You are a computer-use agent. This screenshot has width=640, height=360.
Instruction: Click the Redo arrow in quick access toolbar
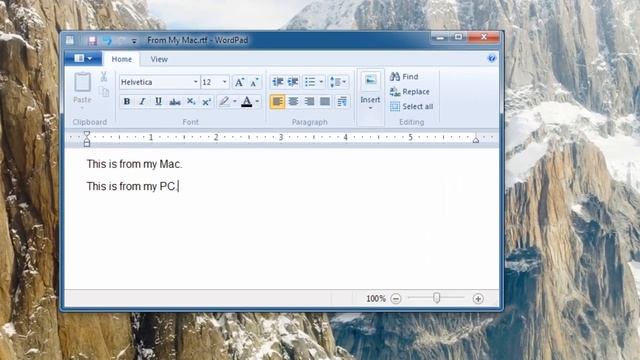pos(121,40)
